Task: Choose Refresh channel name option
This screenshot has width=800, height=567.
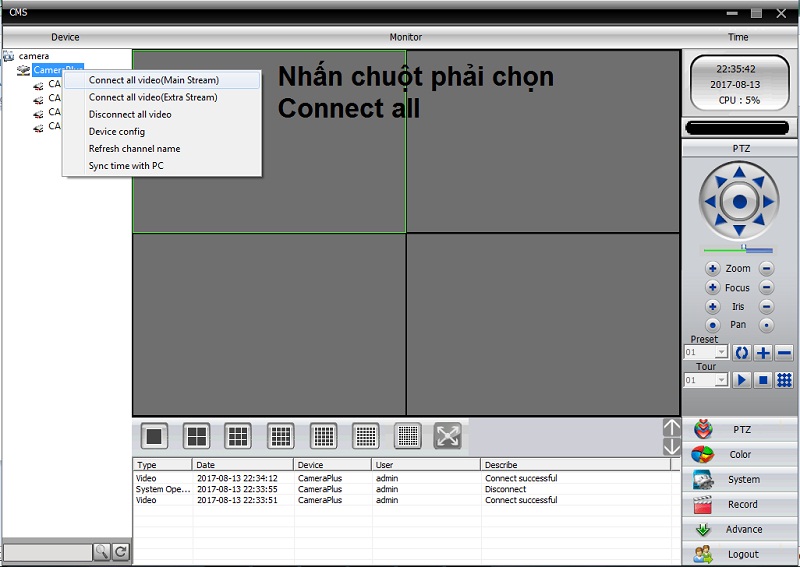Action: tap(162, 149)
